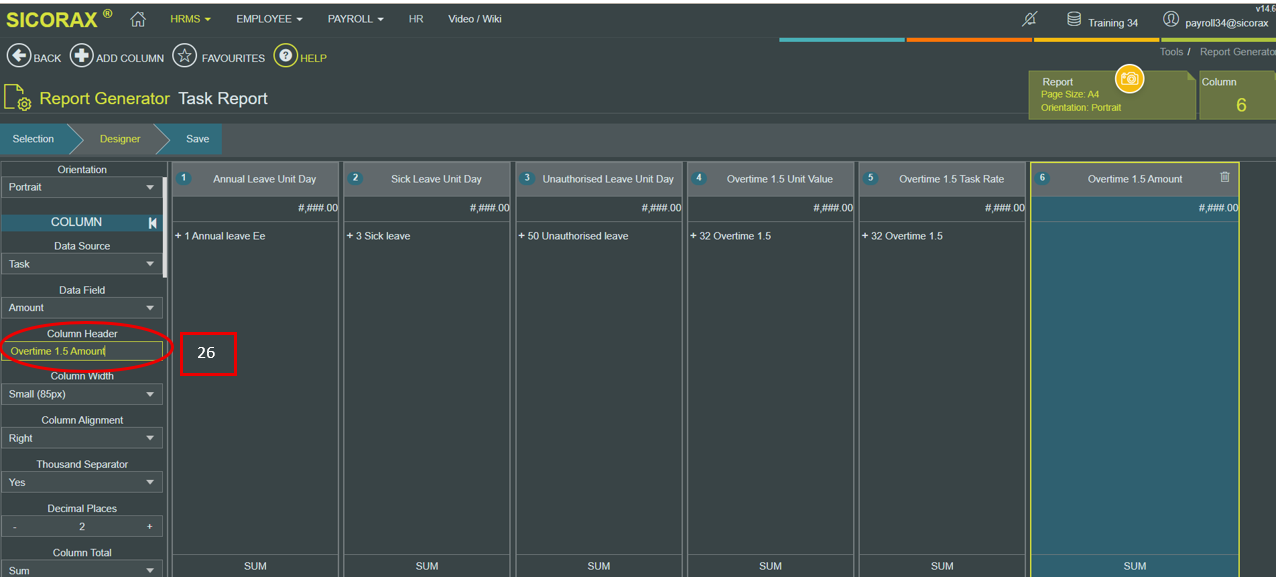1276x577 pixels.
Task: Click the Report Generator document icon
Action: click(18, 98)
